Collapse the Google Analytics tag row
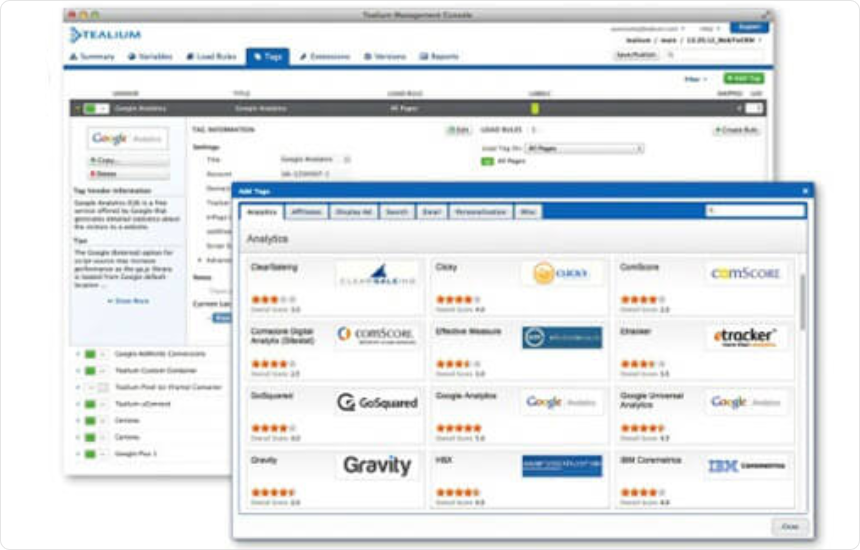 [x=77, y=109]
